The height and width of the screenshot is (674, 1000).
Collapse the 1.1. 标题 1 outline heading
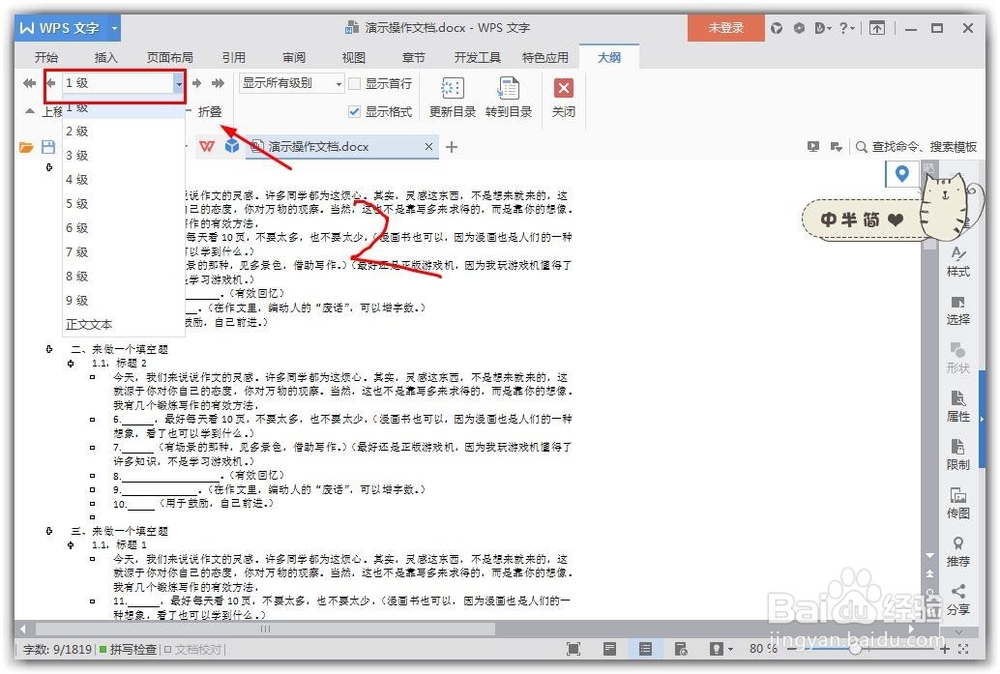point(71,545)
